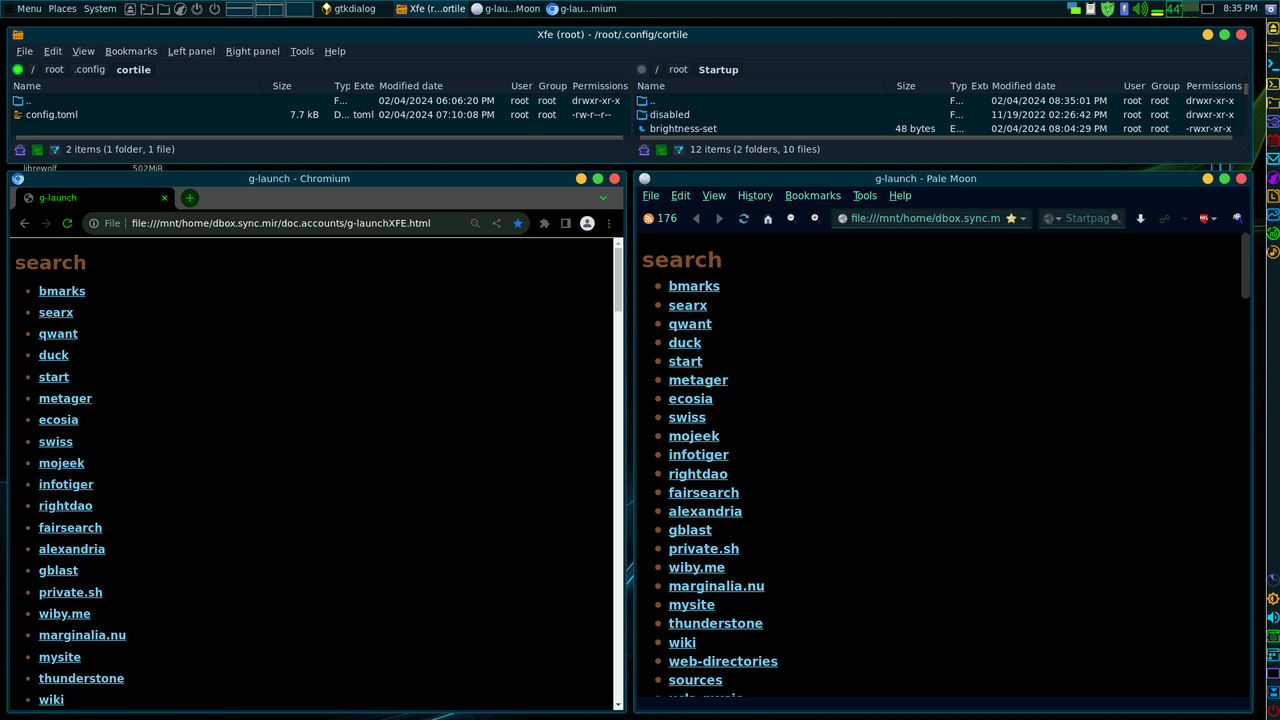Open the Bookmarks menu in Xfe
This screenshot has width=1280, height=720.
[x=131, y=51]
